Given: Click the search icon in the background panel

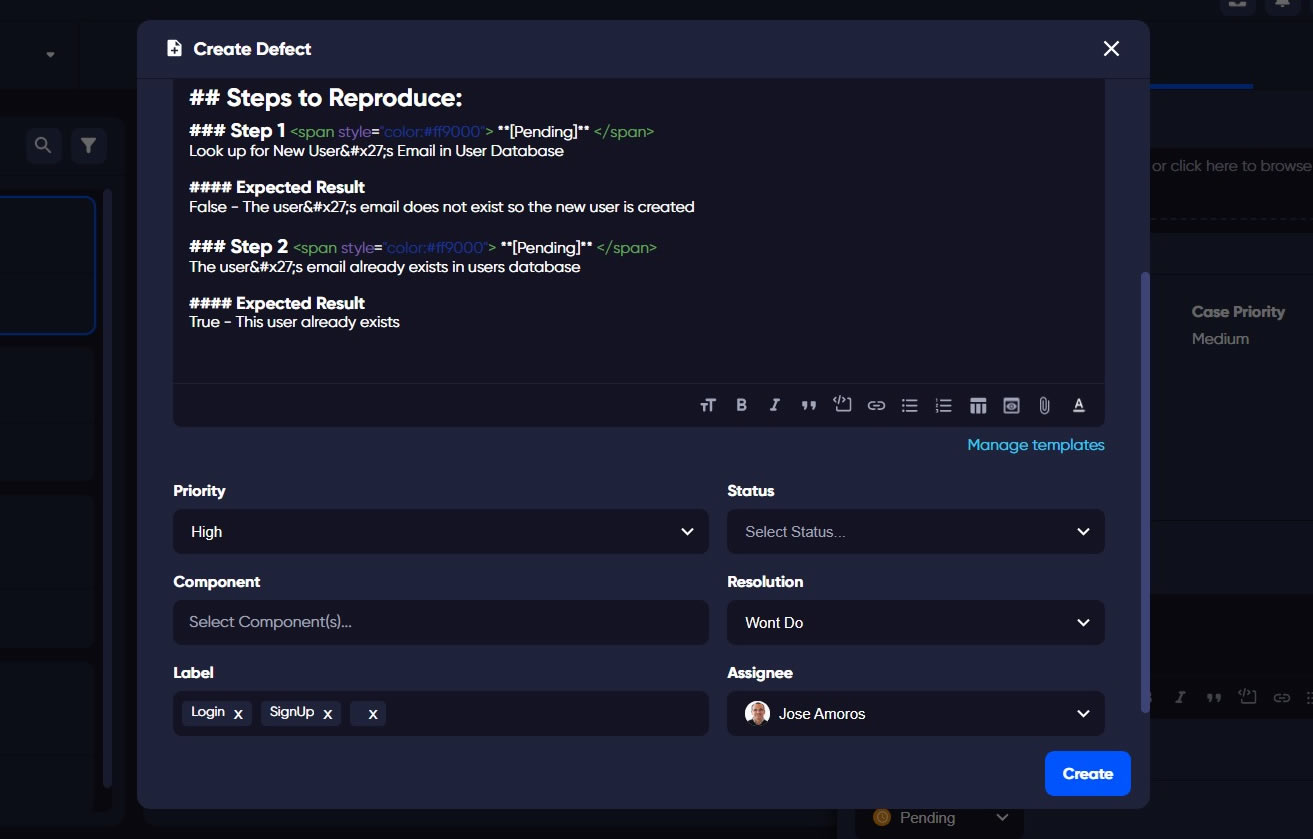Looking at the screenshot, I should pyautogui.click(x=43, y=146).
